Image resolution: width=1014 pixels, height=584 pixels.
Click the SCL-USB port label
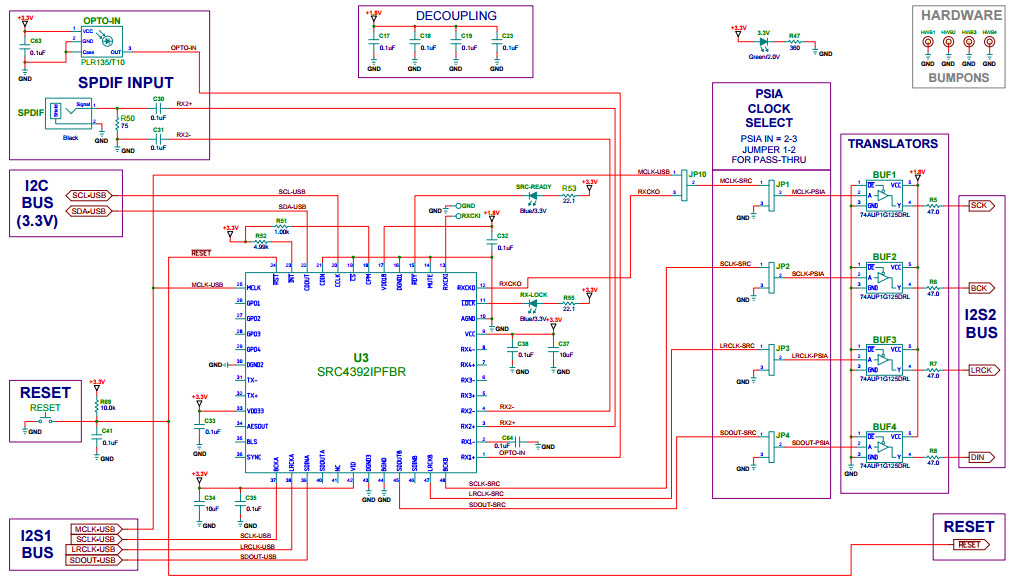89,195
